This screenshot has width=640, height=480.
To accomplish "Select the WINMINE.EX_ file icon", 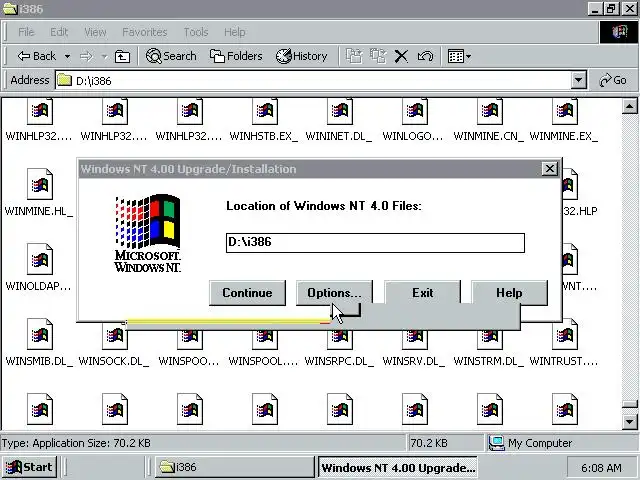I will (x=565, y=111).
